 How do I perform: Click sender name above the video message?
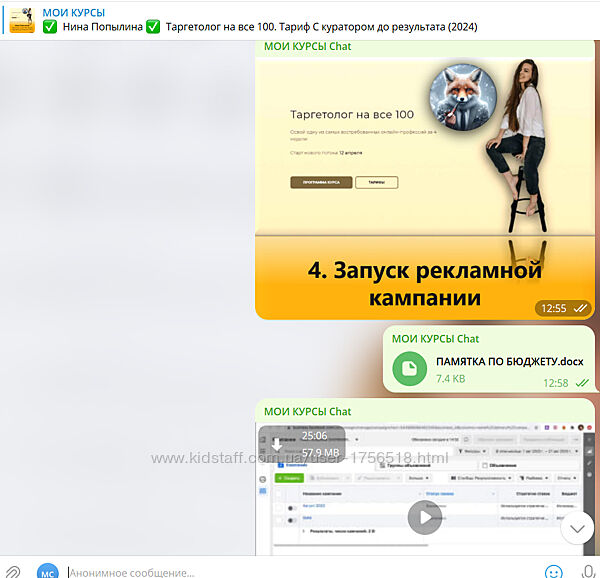307,411
